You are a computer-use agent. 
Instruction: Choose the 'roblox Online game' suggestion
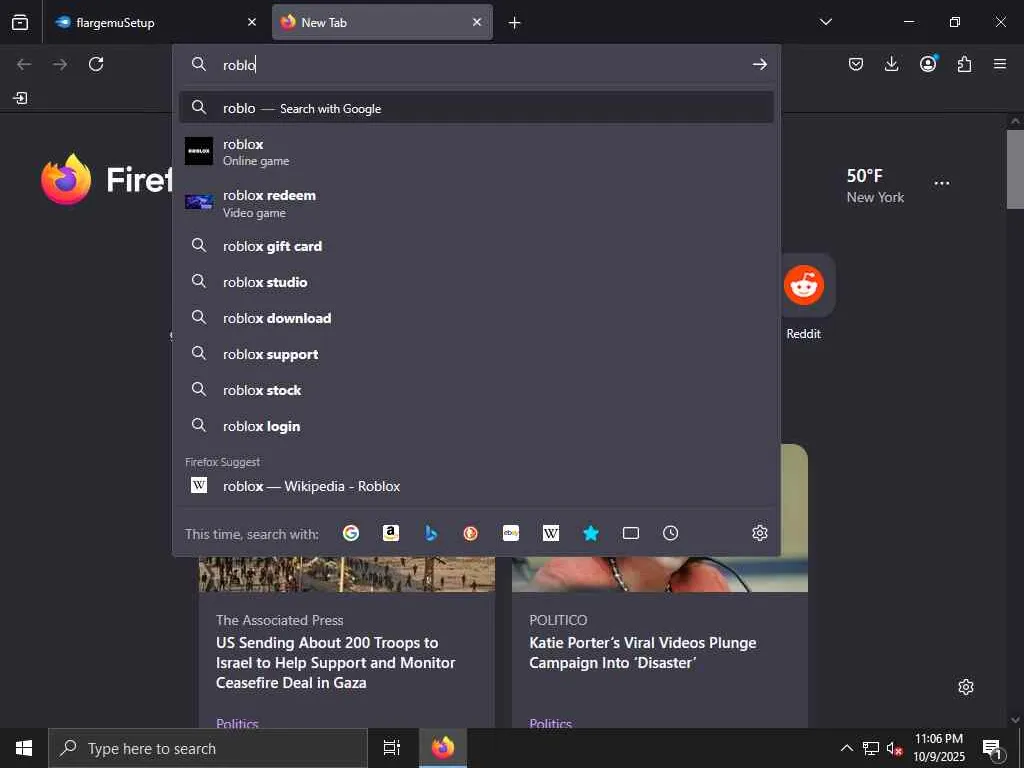pos(476,152)
